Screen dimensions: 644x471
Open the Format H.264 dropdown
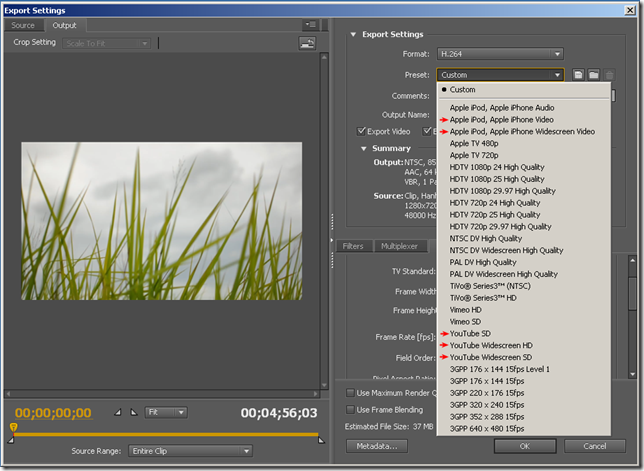click(499, 54)
